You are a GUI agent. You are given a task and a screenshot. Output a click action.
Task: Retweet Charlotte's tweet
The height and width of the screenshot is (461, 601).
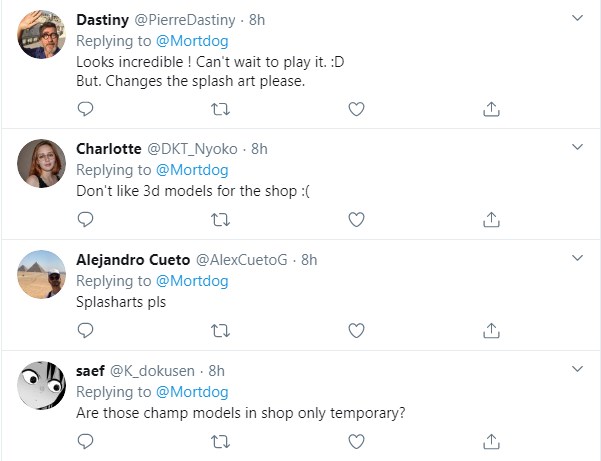220,220
